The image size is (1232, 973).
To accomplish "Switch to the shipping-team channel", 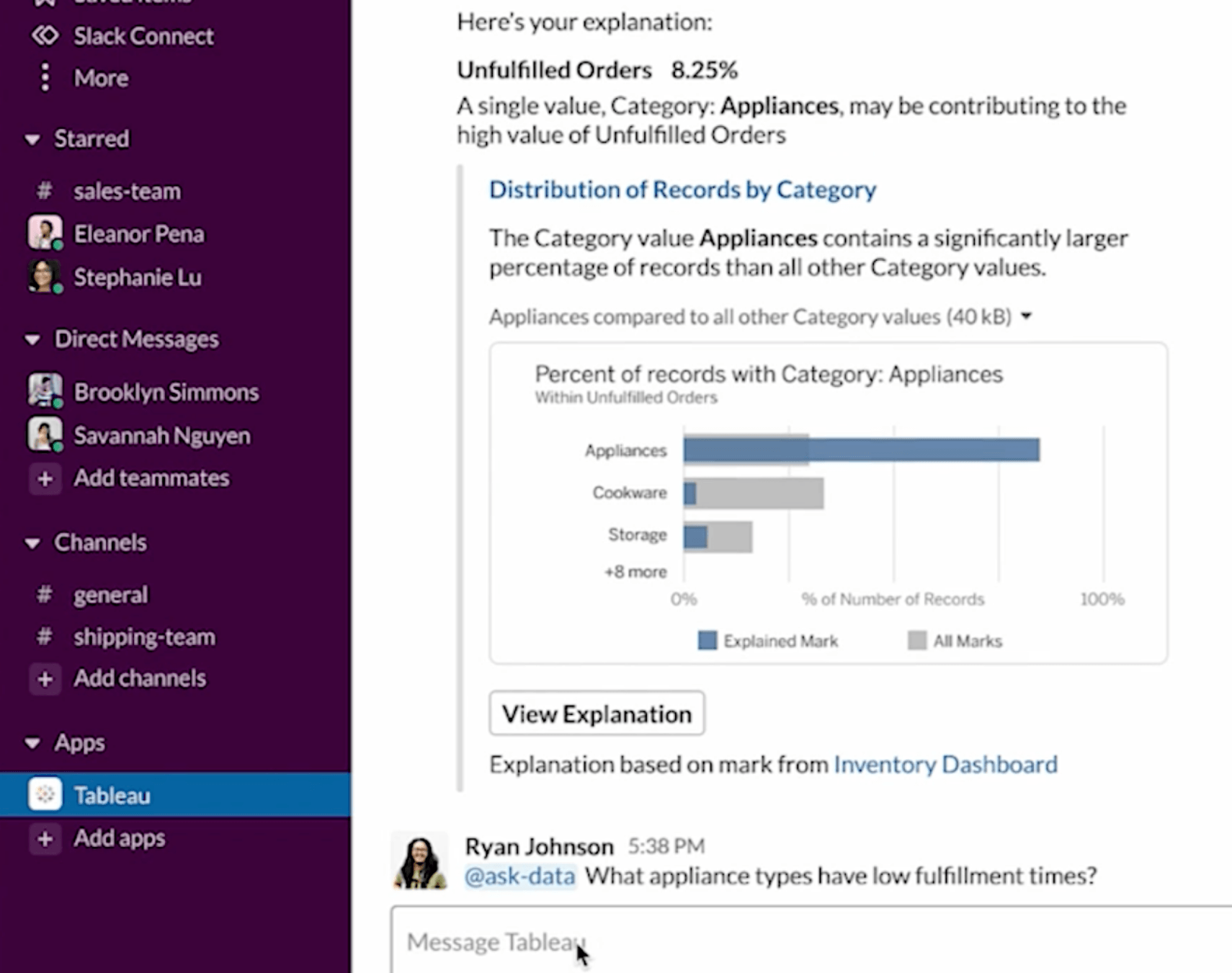I will coord(144,637).
